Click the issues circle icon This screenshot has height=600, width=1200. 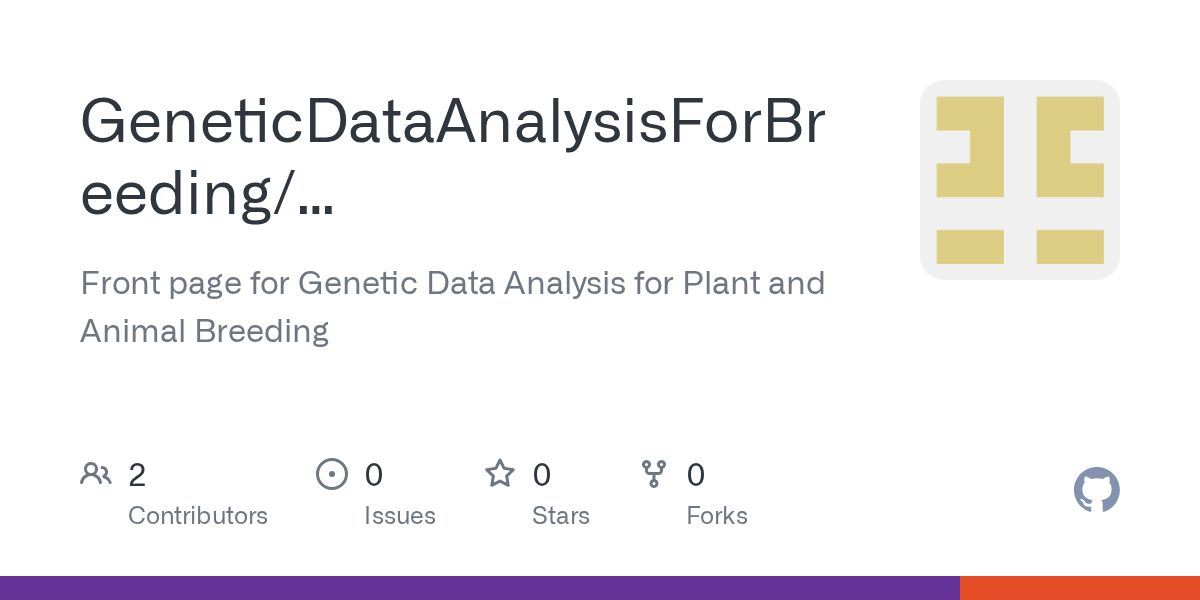point(332,474)
